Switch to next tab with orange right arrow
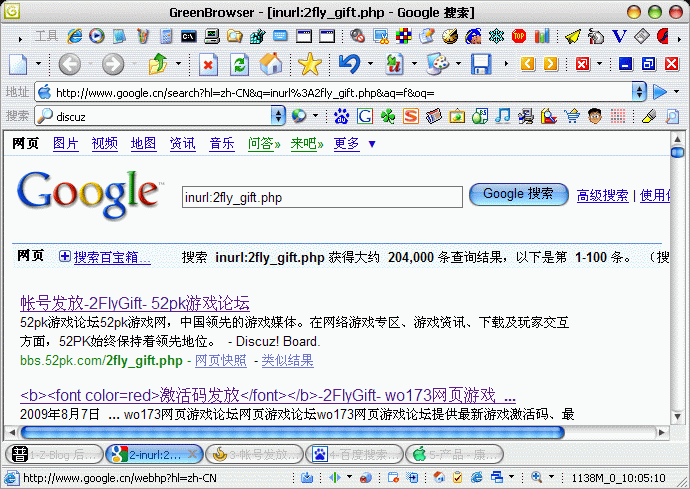 coord(551,64)
